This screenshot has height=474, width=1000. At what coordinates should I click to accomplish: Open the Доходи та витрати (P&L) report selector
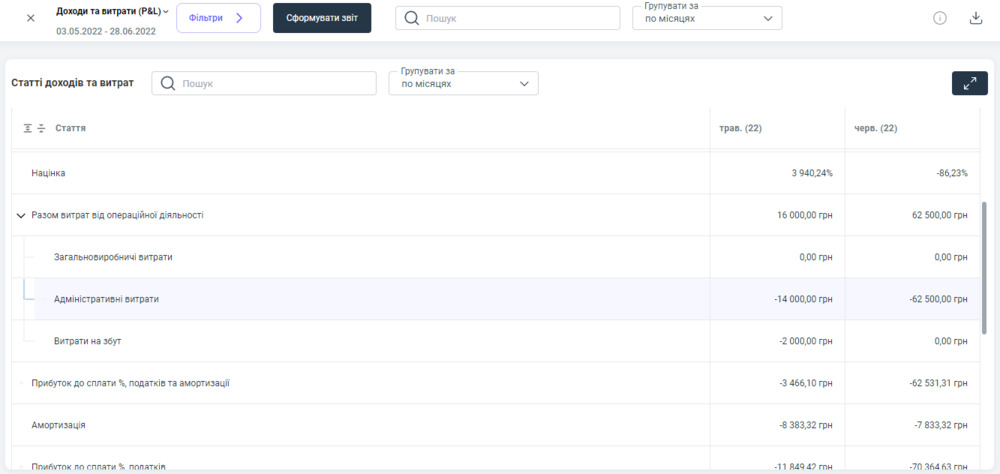pyautogui.click(x=112, y=11)
